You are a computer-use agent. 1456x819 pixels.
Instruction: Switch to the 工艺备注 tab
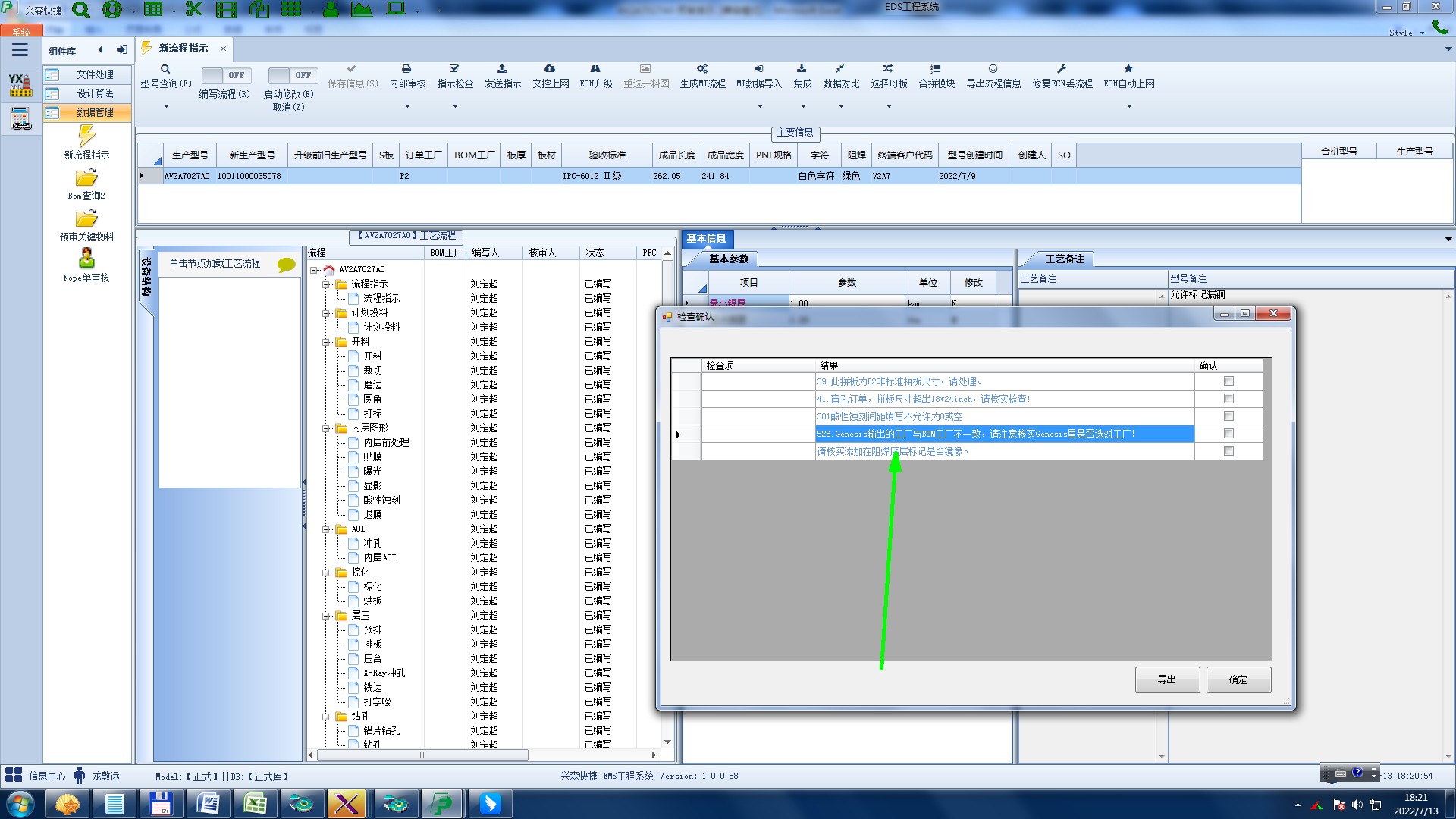tap(1064, 259)
